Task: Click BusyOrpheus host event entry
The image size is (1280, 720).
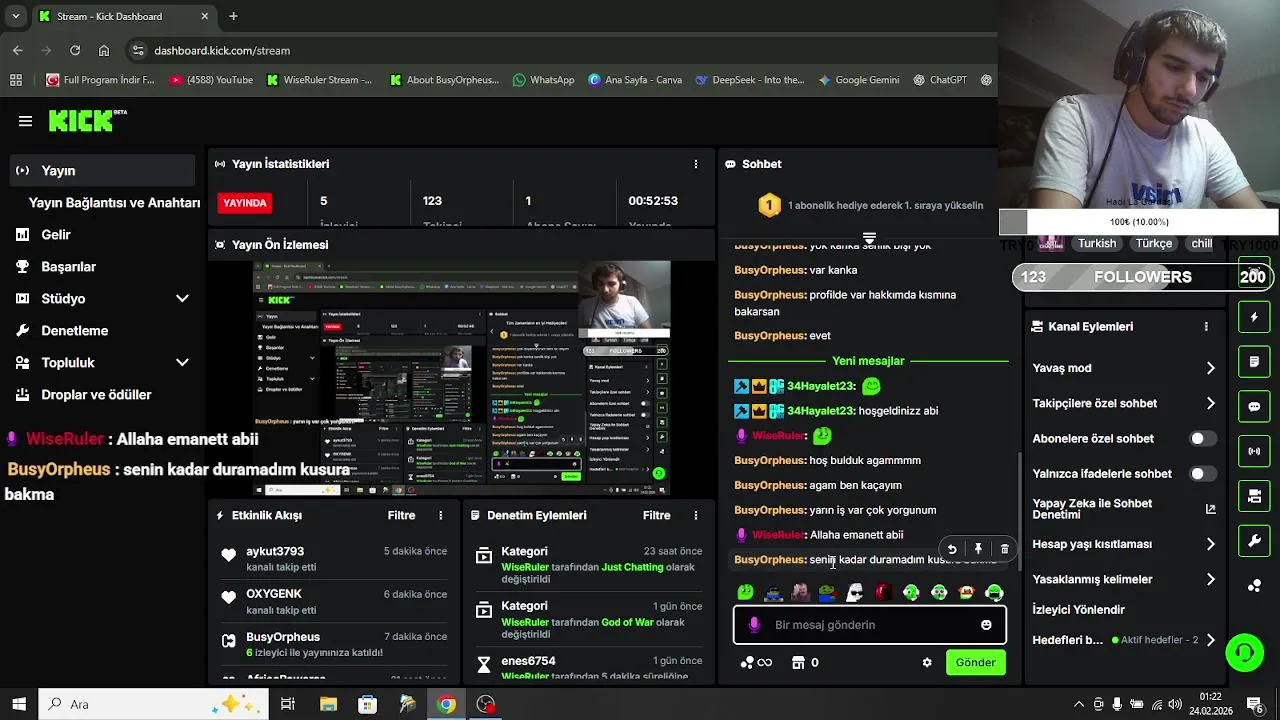Action: point(333,644)
